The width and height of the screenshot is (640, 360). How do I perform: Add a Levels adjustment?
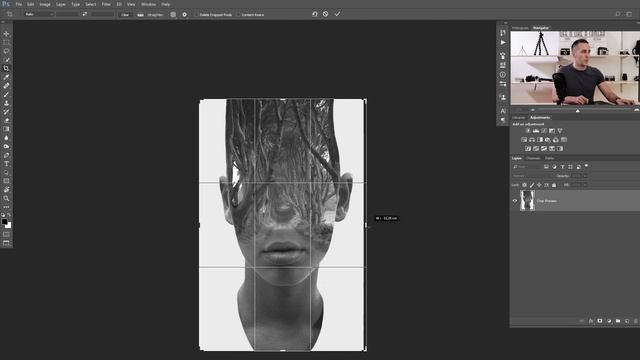pos(536,131)
